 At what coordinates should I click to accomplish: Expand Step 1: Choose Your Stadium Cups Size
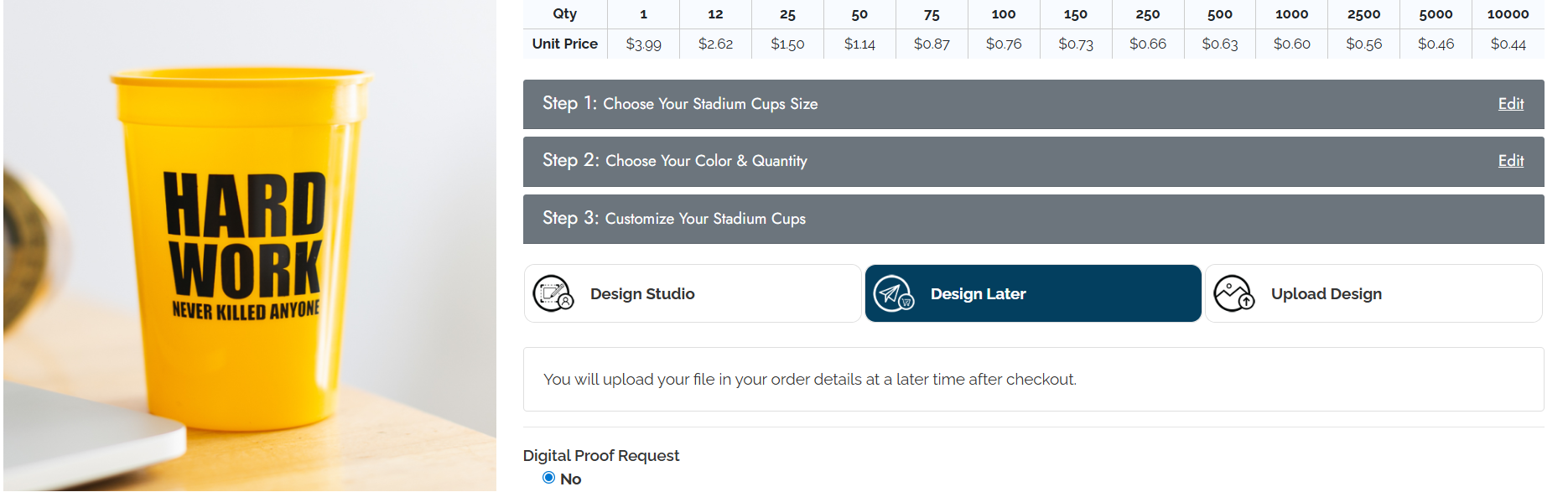(922, 104)
